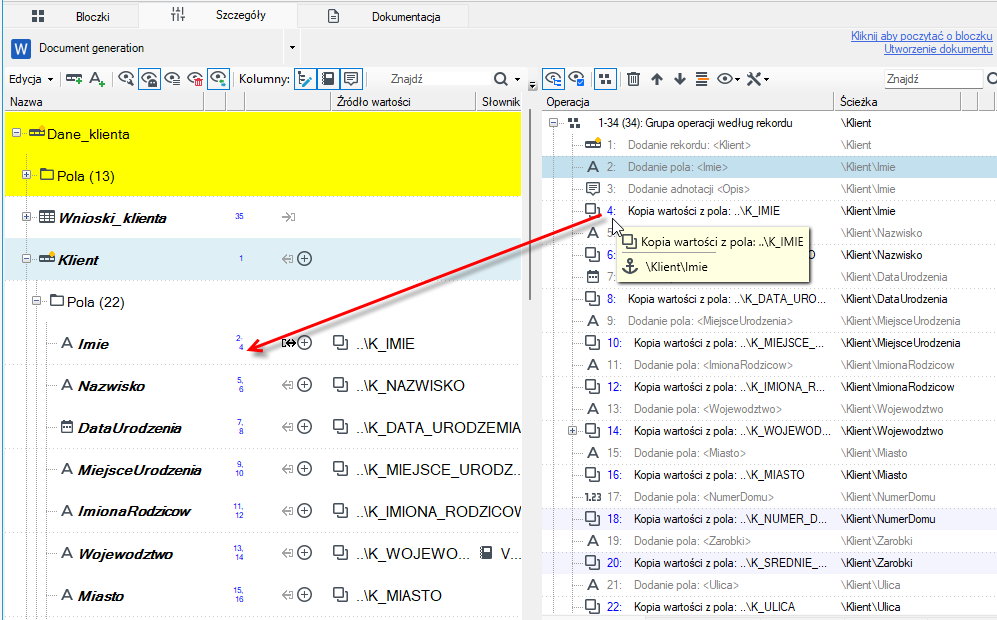The width and height of the screenshot is (997, 620).
Task: Delete the selected operation with trash icon
Action: click(x=633, y=79)
